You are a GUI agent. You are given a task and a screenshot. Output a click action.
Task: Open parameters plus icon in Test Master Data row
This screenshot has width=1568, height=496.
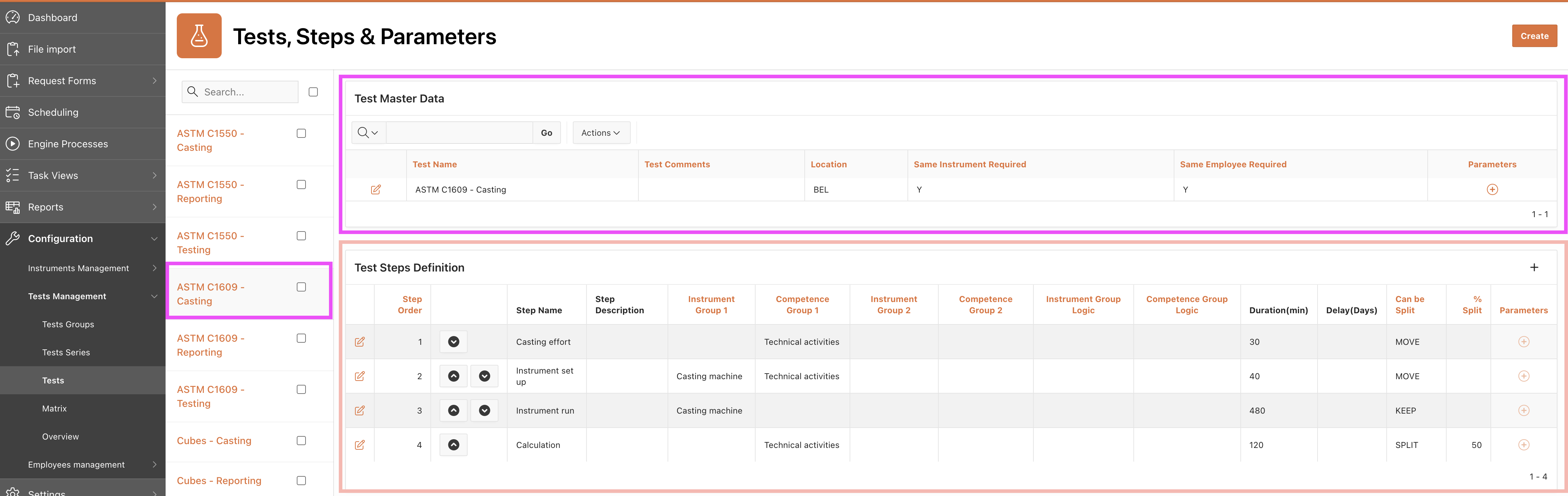pos(1492,190)
